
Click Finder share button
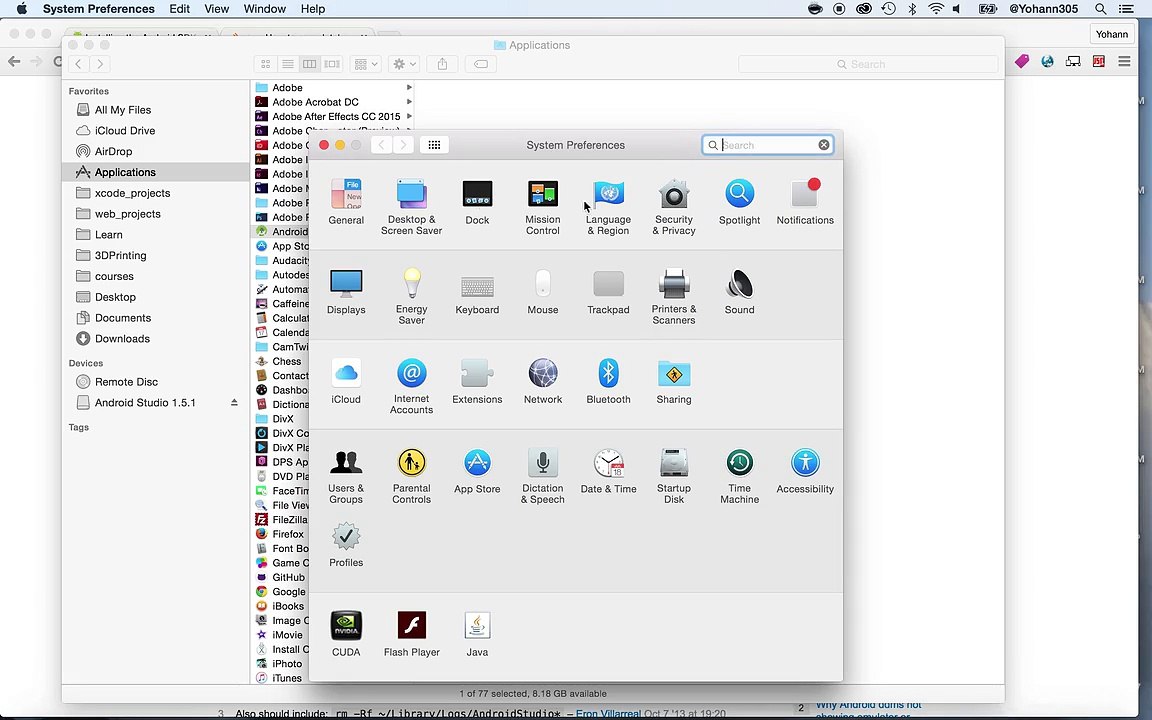pos(442,64)
